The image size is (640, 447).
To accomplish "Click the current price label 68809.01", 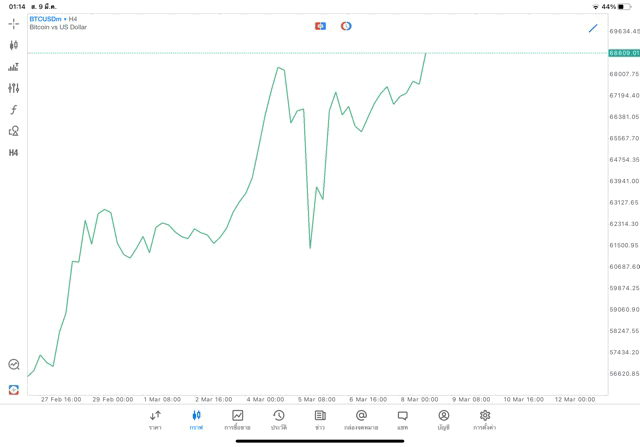I will pyautogui.click(x=623, y=53).
